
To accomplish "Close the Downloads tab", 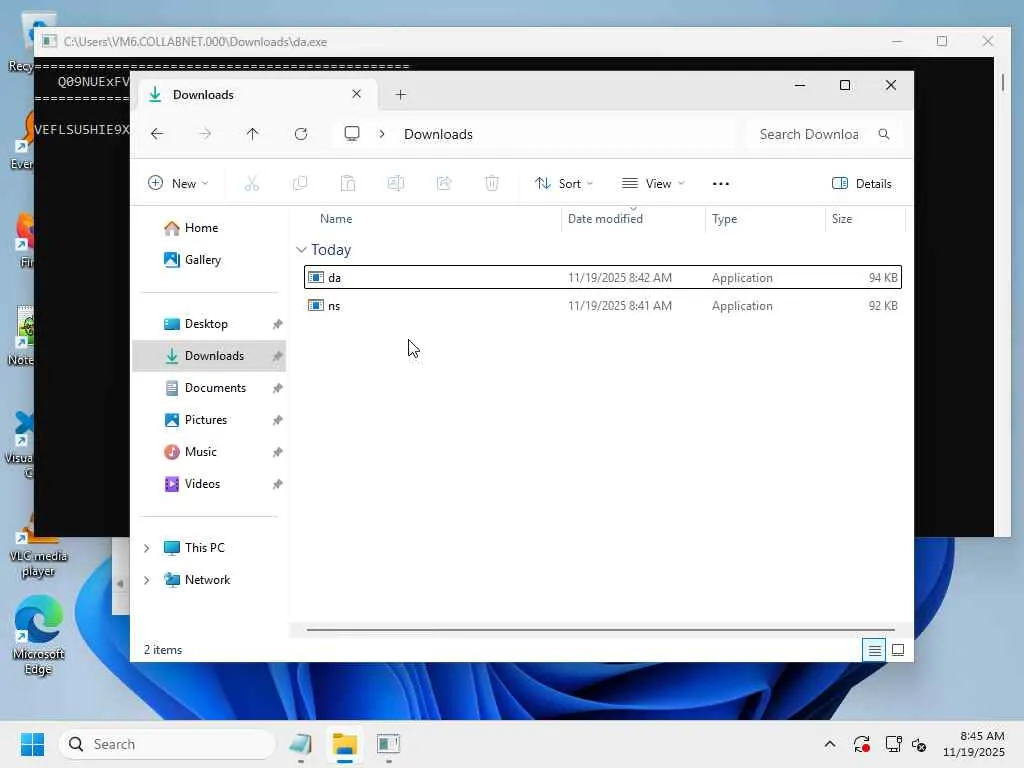I will tap(357, 94).
